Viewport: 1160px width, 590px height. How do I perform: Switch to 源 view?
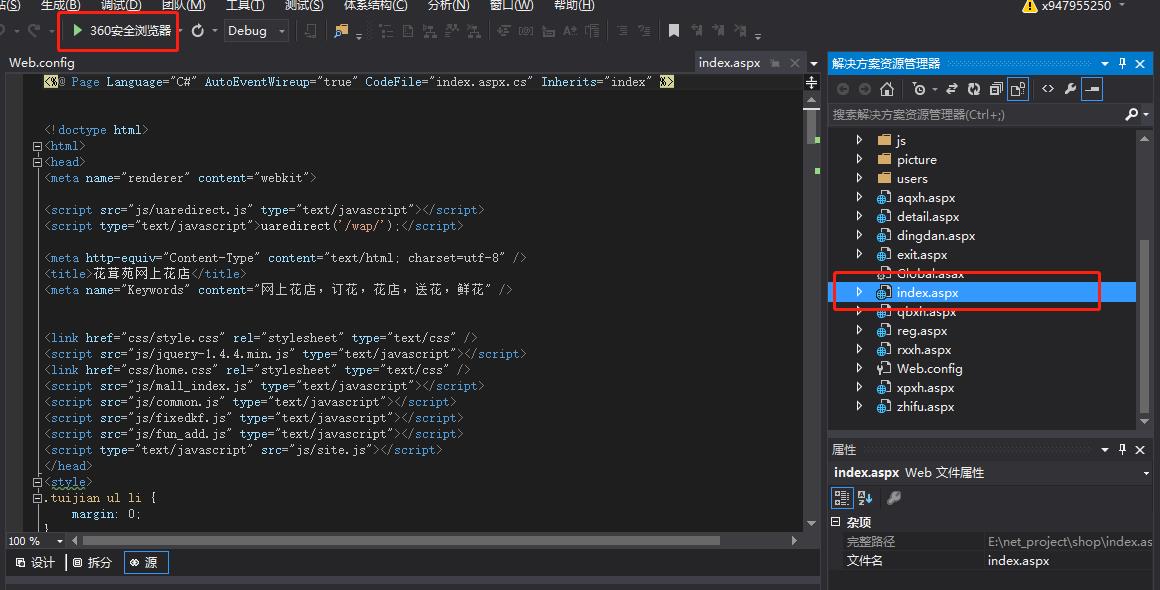[x=146, y=563]
